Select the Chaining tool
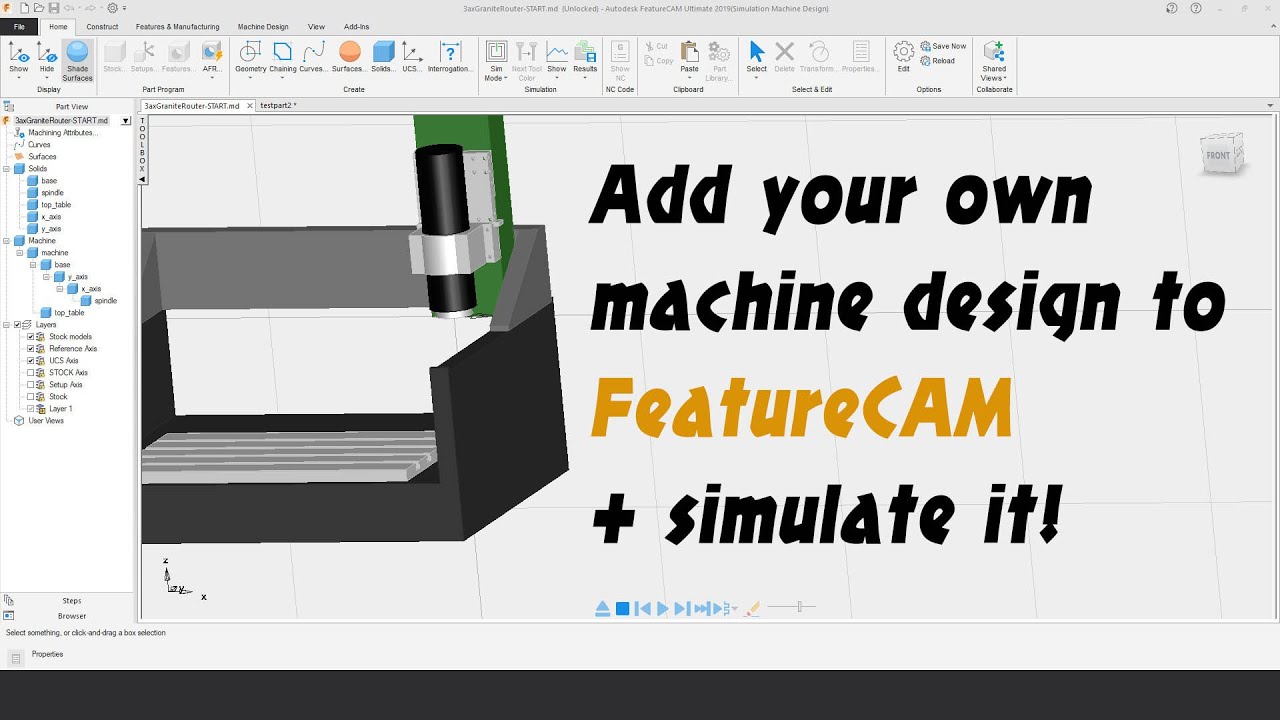Image resolution: width=1280 pixels, height=720 pixels. [283, 57]
